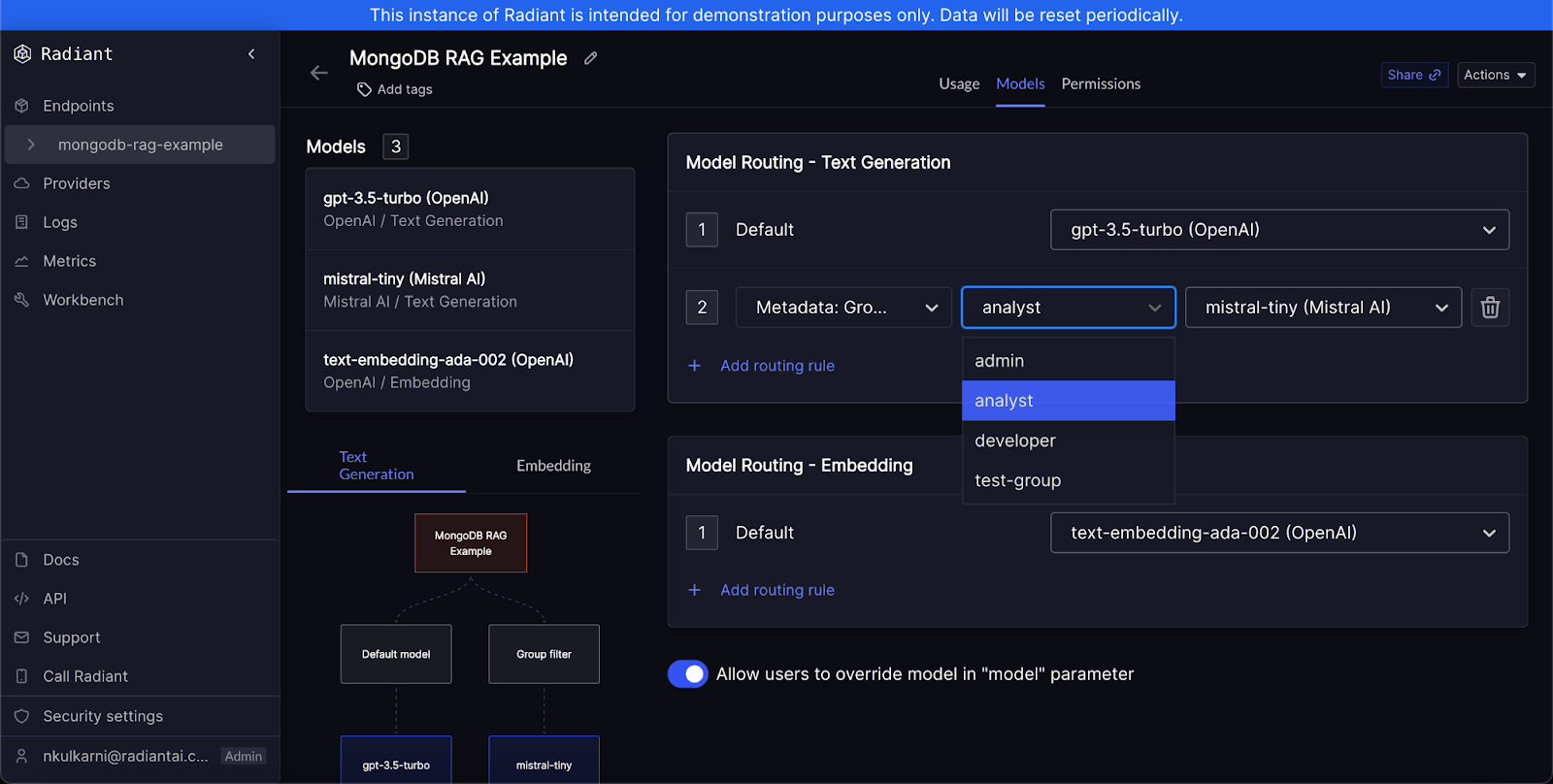Screen dimensions: 1553x784
Task: Click the nkulkarni@radiantai.c... account name
Action: pos(125,756)
